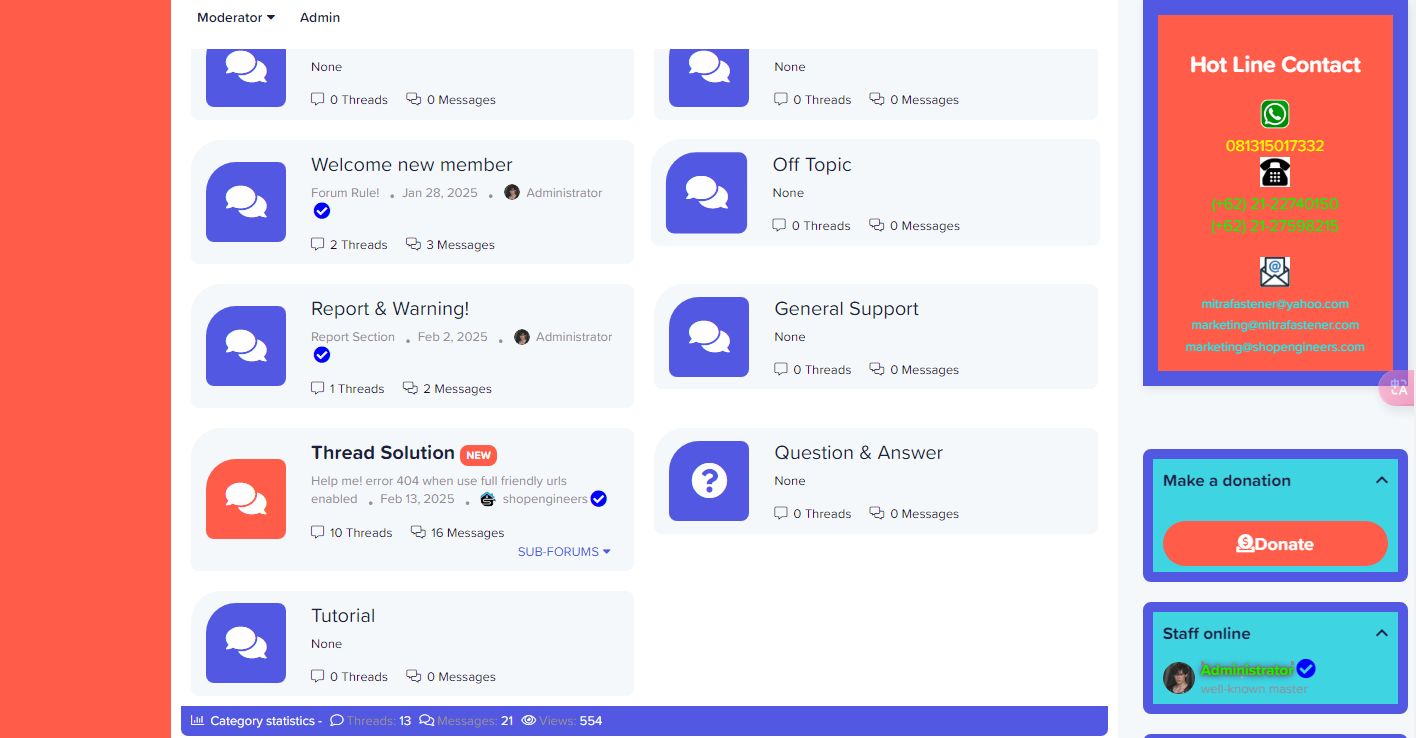Click the Administrator avatar under Staff online
The image size is (1416, 738).
click(1179, 678)
